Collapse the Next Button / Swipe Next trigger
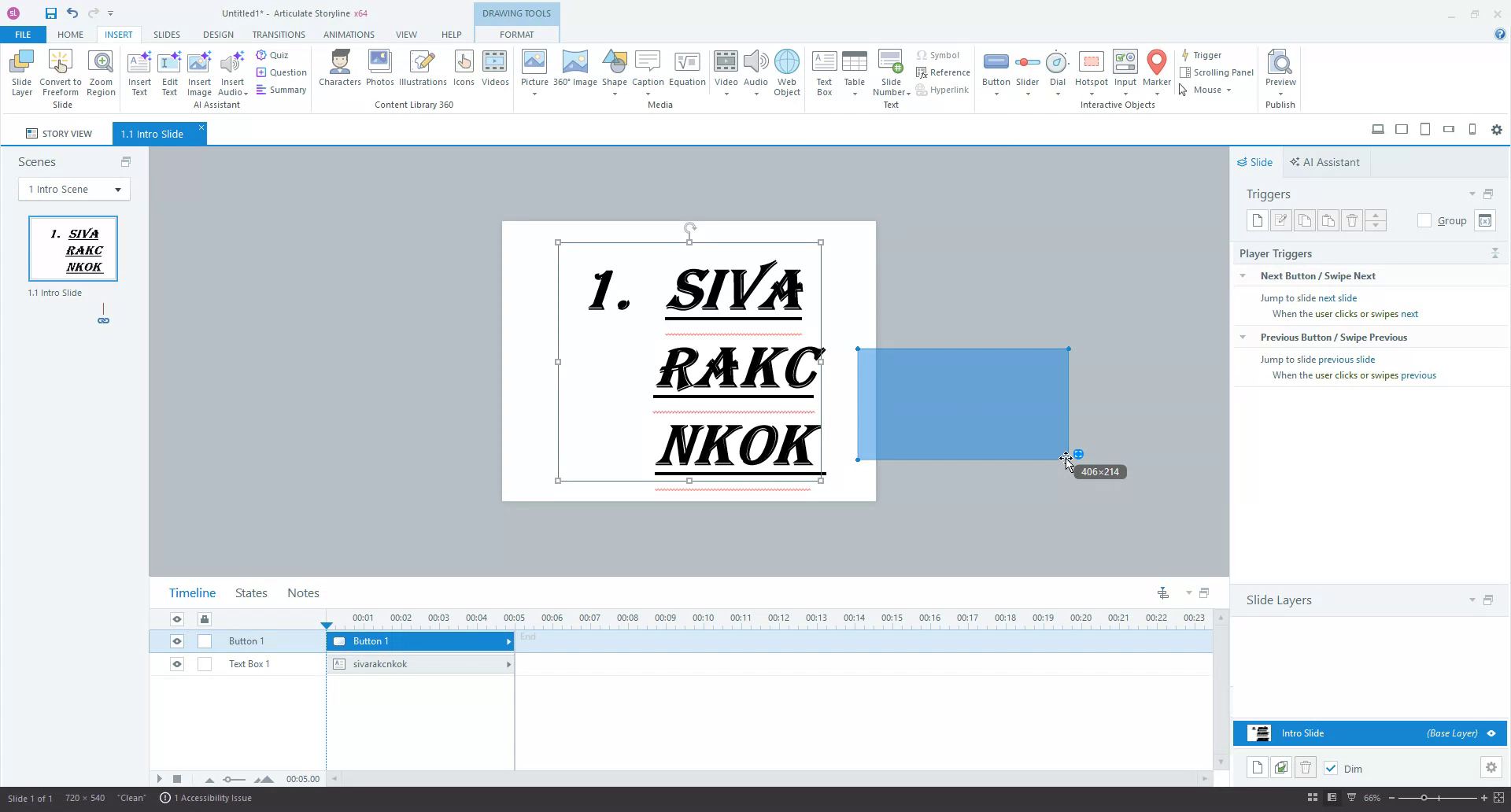The height and width of the screenshot is (812, 1511). click(1243, 275)
